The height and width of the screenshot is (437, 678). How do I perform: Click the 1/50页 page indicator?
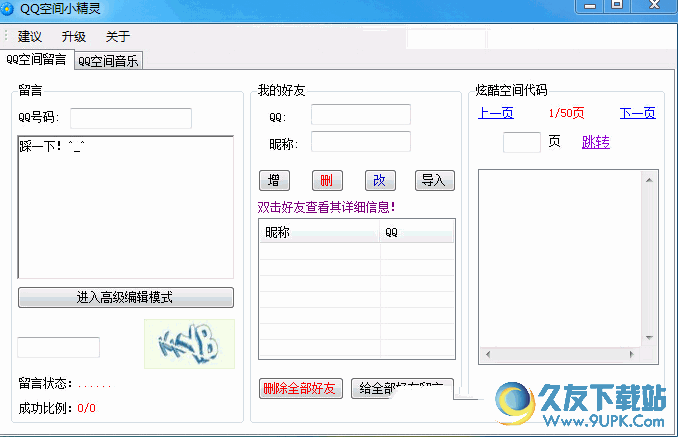pos(566,113)
